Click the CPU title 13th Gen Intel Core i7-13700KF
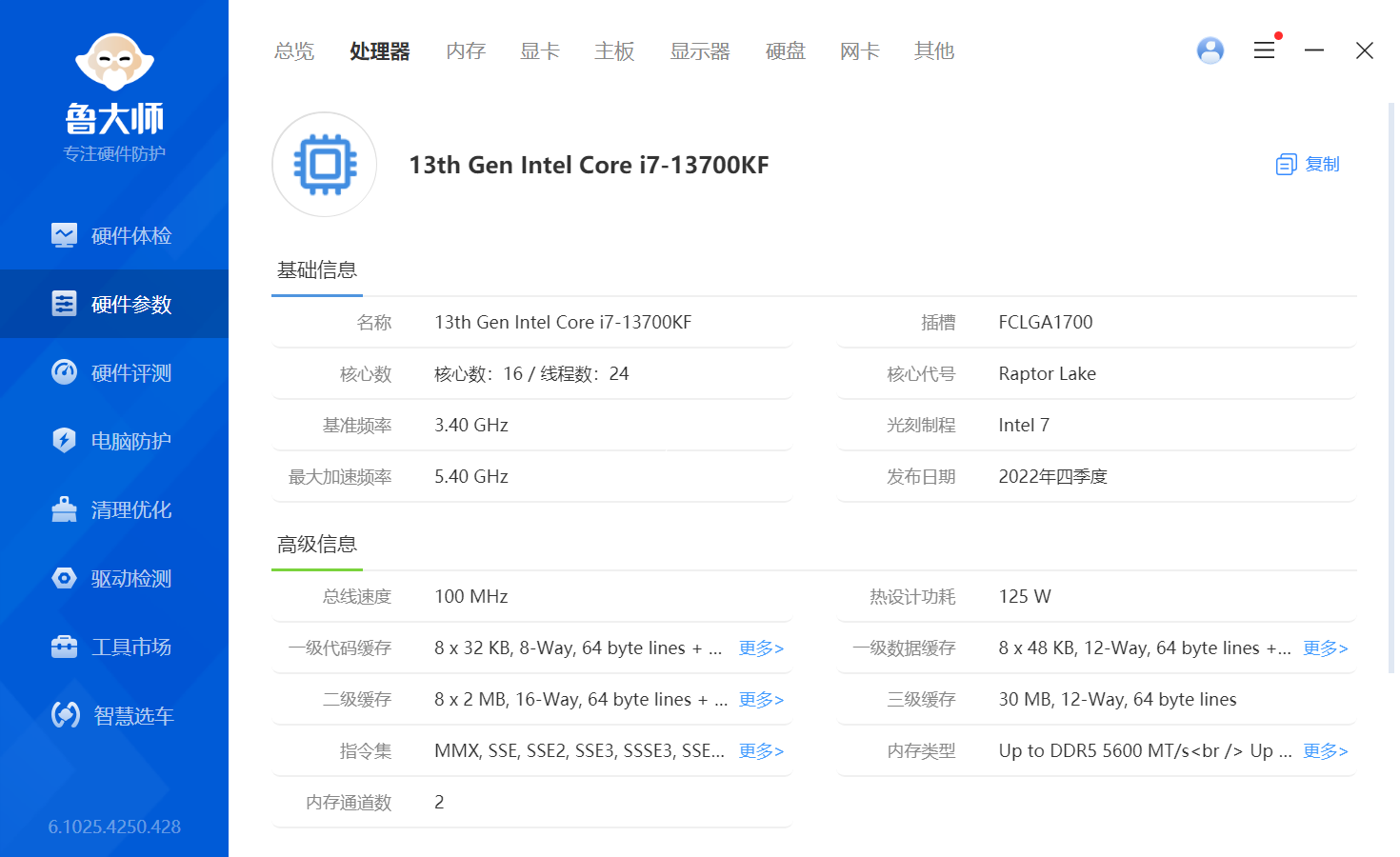This screenshot has height=857, width=1400. pyautogui.click(x=589, y=165)
